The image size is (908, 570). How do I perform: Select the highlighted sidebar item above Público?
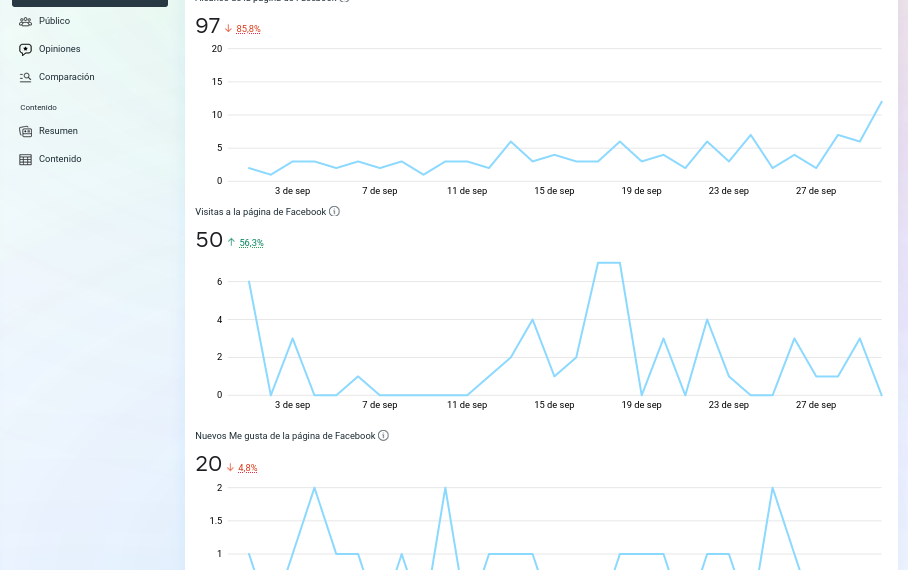[x=90, y=3]
